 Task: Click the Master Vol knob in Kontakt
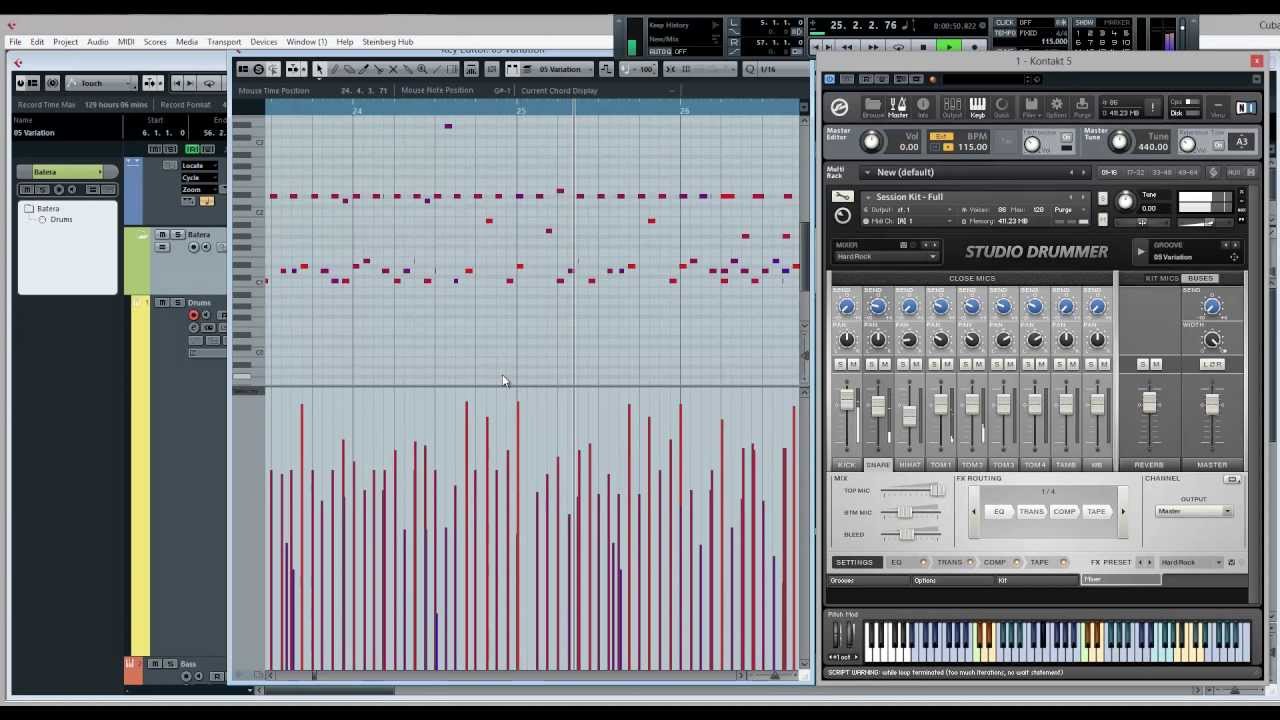click(871, 142)
